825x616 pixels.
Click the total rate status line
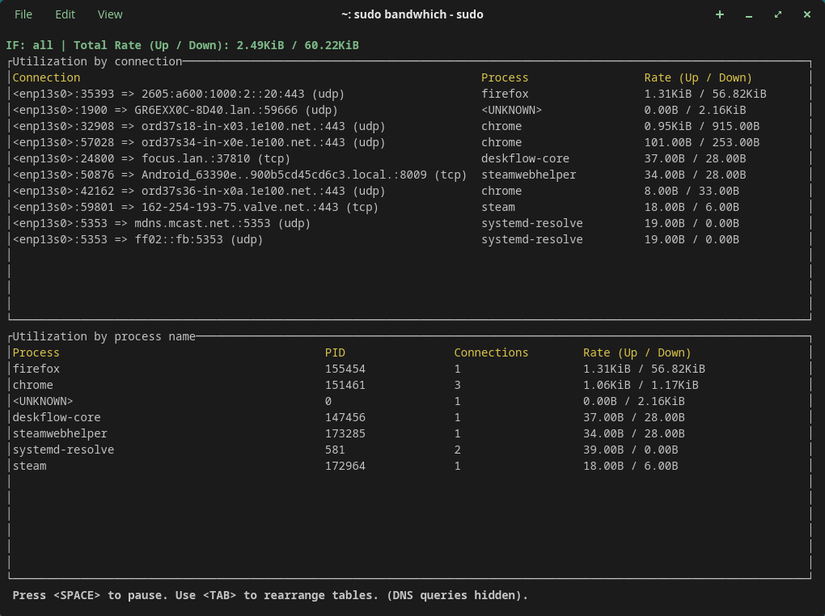click(x=182, y=45)
